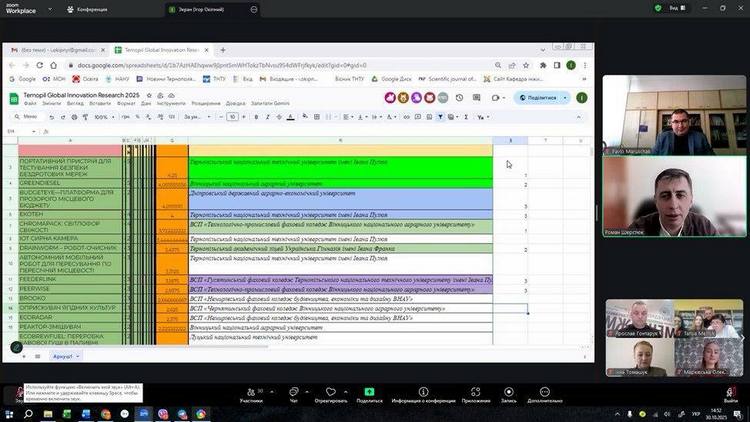Switch to the Аркуш1 sheet tab
Screen dimensions: 750x422
[63, 354]
